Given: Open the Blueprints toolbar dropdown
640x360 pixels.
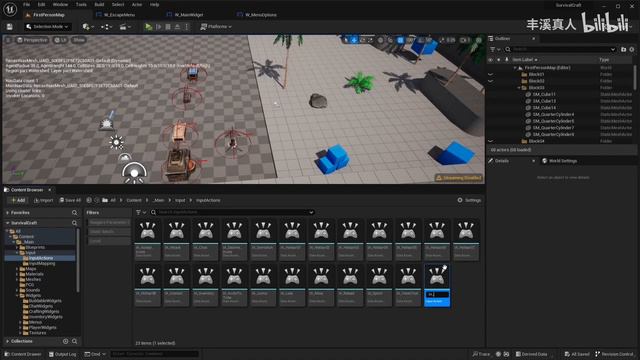Looking at the screenshot, I should [106, 27].
